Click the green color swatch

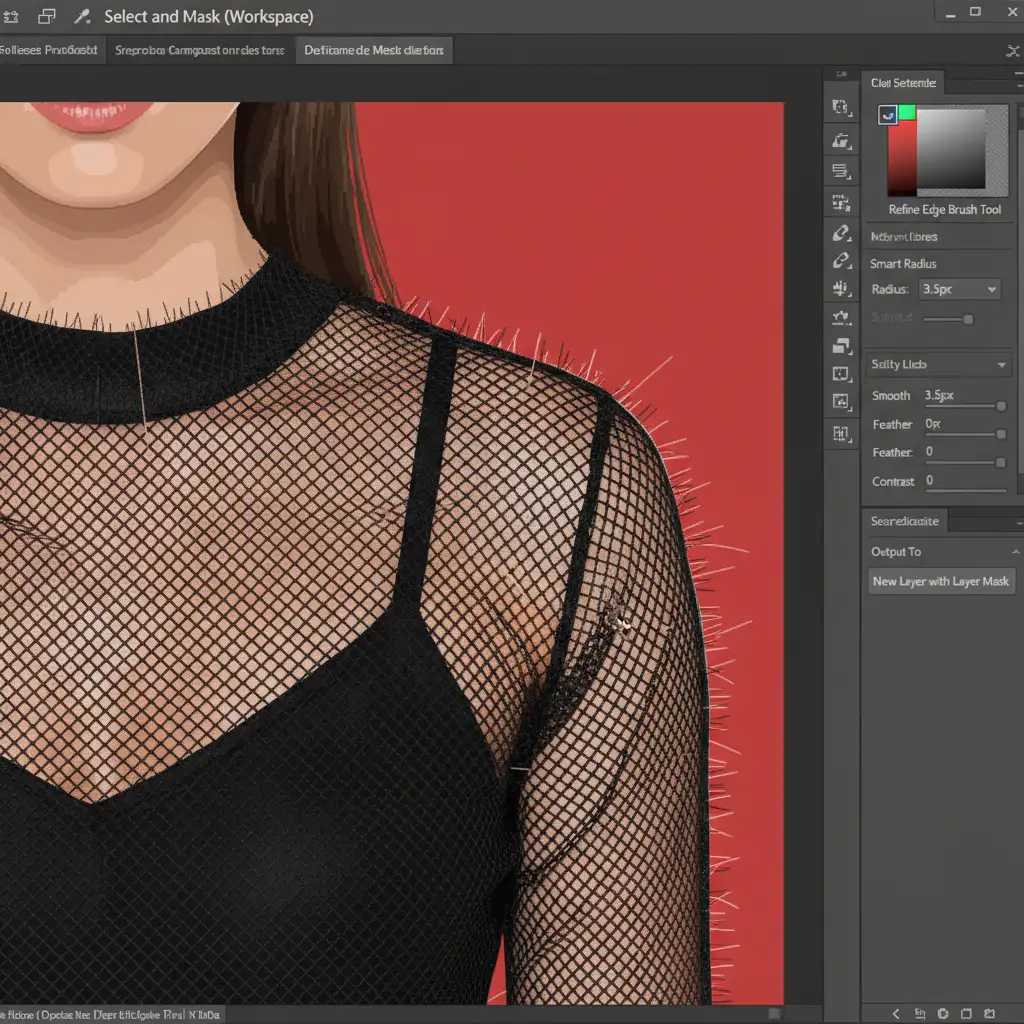coord(906,113)
